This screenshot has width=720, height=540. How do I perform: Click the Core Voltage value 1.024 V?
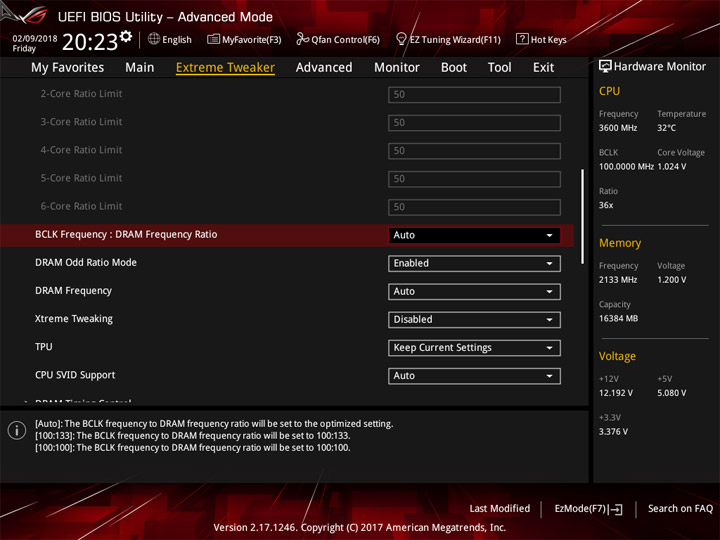(672, 167)
